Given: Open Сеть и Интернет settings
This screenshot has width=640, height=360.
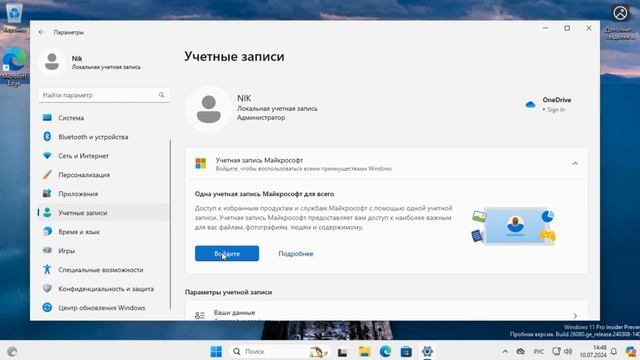Looking at the screenshot, I should click(104, 156).
